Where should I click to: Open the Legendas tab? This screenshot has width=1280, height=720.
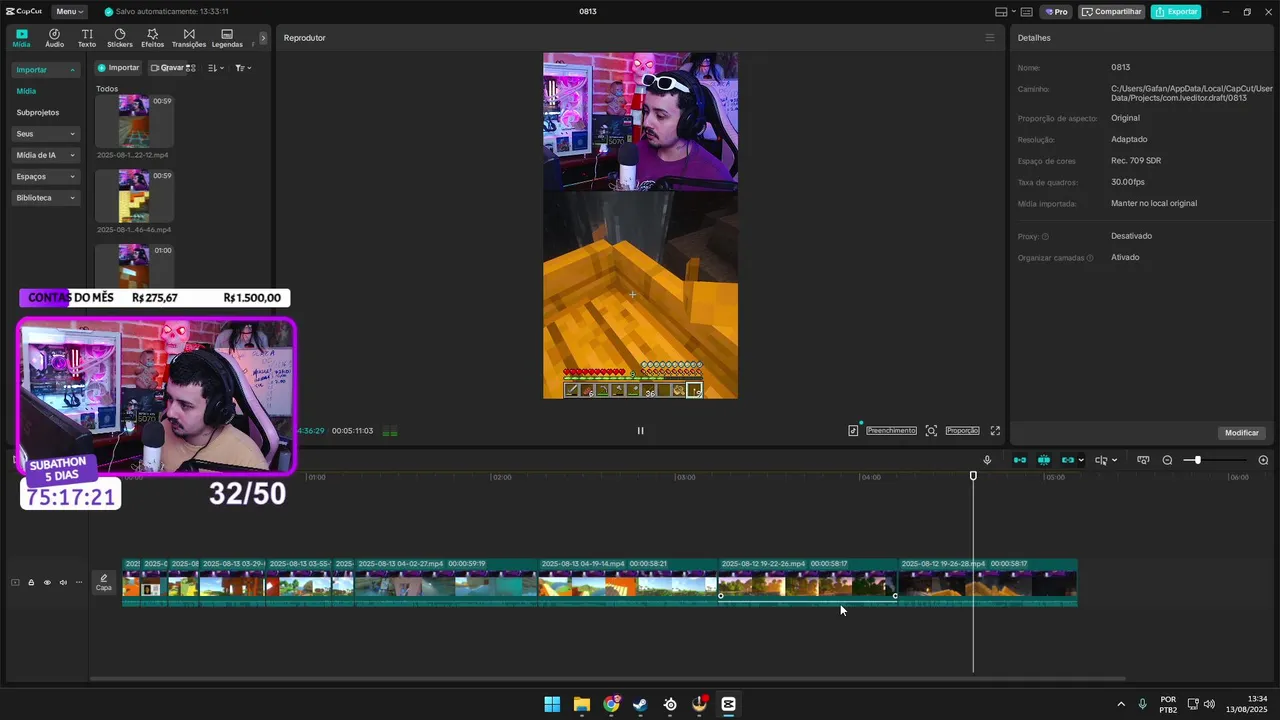[227, 38]
